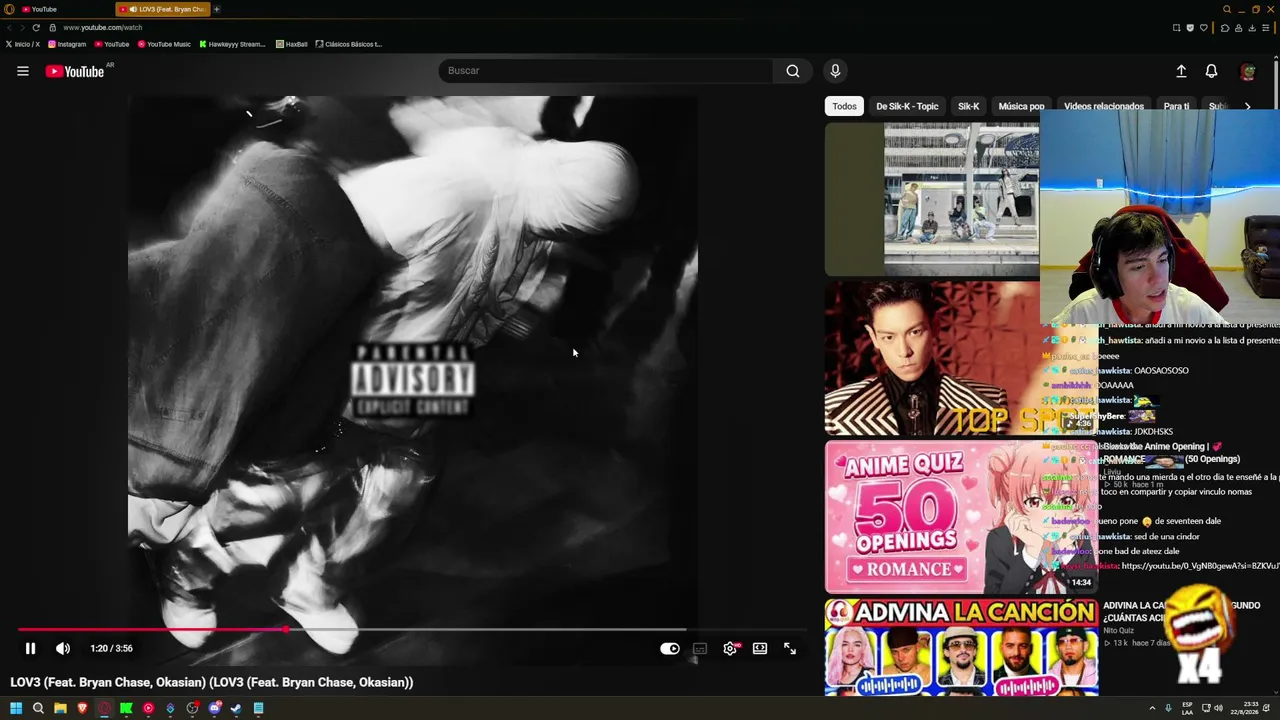Screen dimensions: 1280x720
Task: Open the YouTube Music bookmark
Action: [x=164, y=44]
